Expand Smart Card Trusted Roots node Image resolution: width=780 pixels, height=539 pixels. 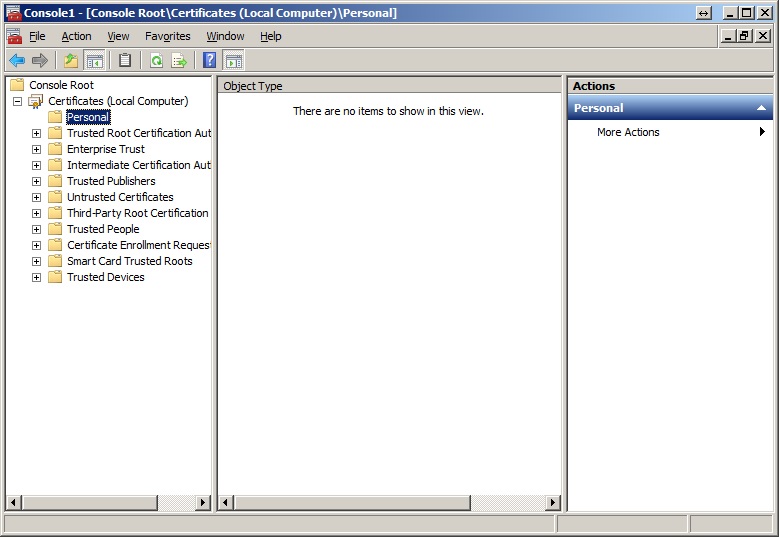click(36, 261)
